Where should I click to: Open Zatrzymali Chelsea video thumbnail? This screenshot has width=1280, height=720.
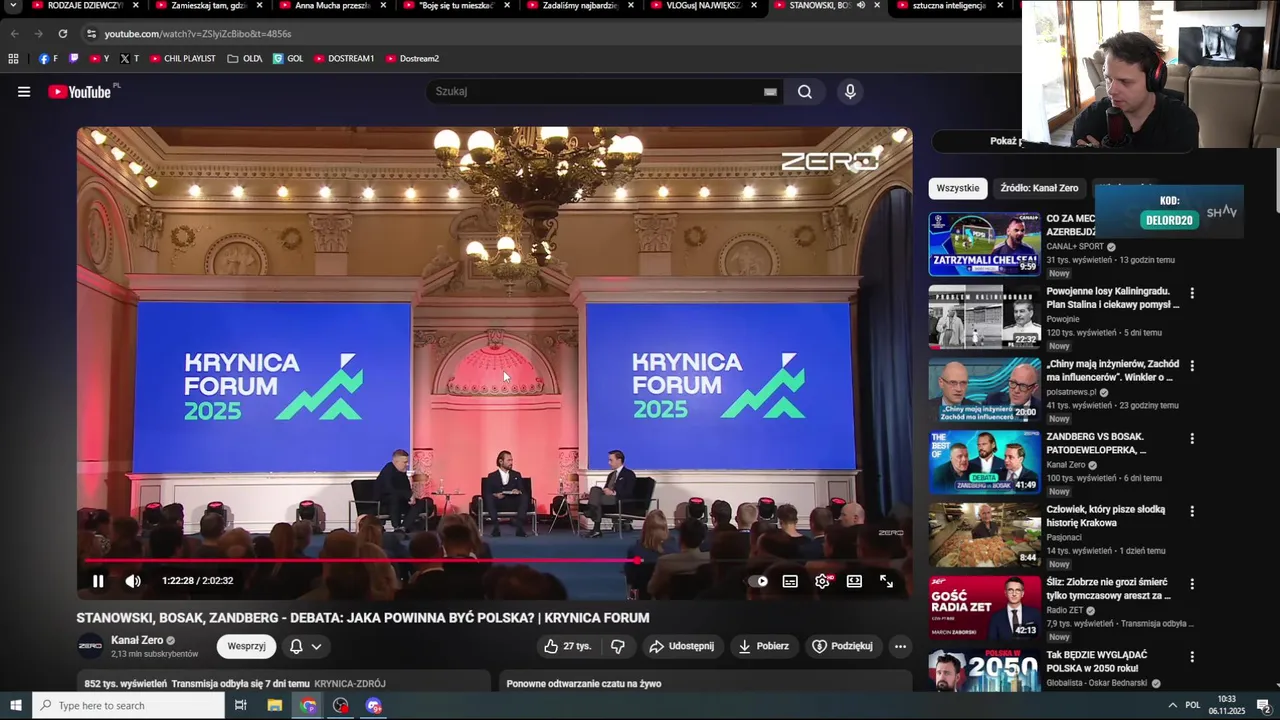(x=985, y=244)
